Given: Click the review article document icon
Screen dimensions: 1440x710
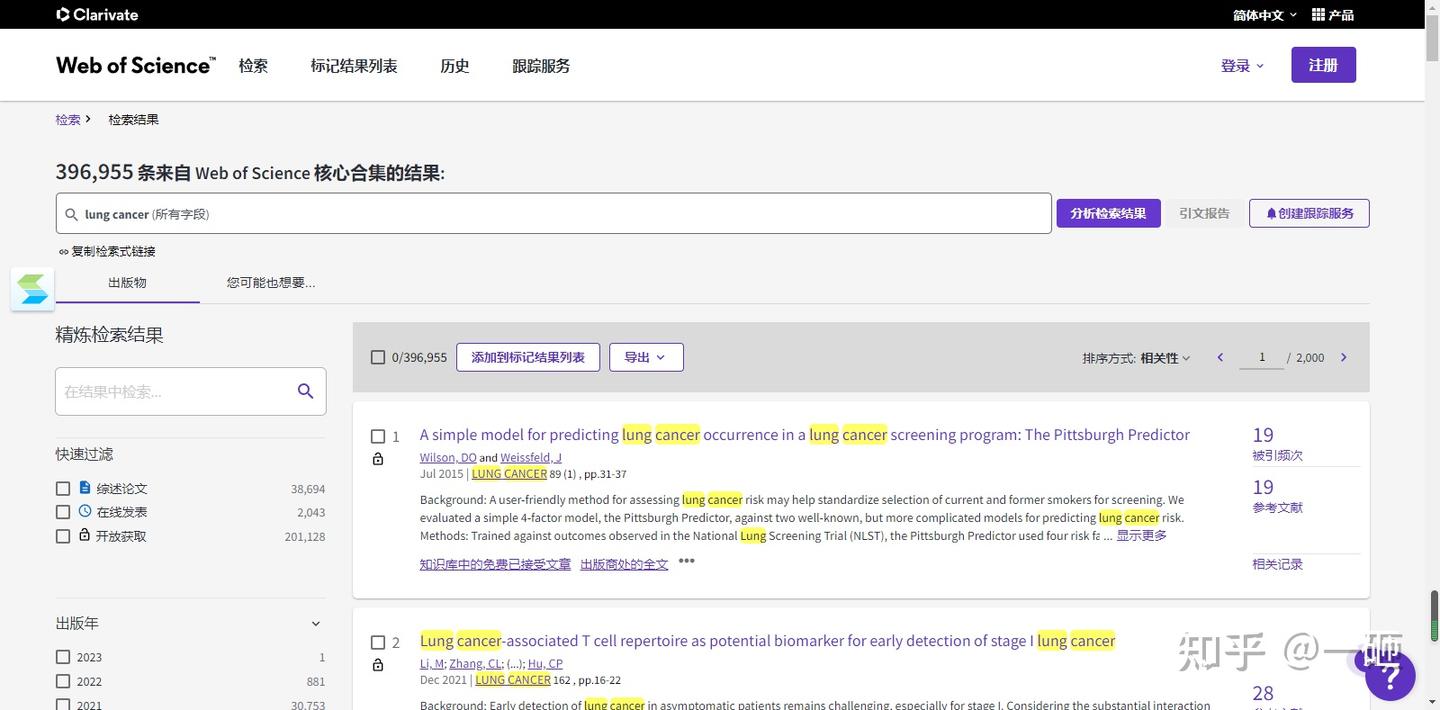Looking at the screenshot, I should pos(85,488).
